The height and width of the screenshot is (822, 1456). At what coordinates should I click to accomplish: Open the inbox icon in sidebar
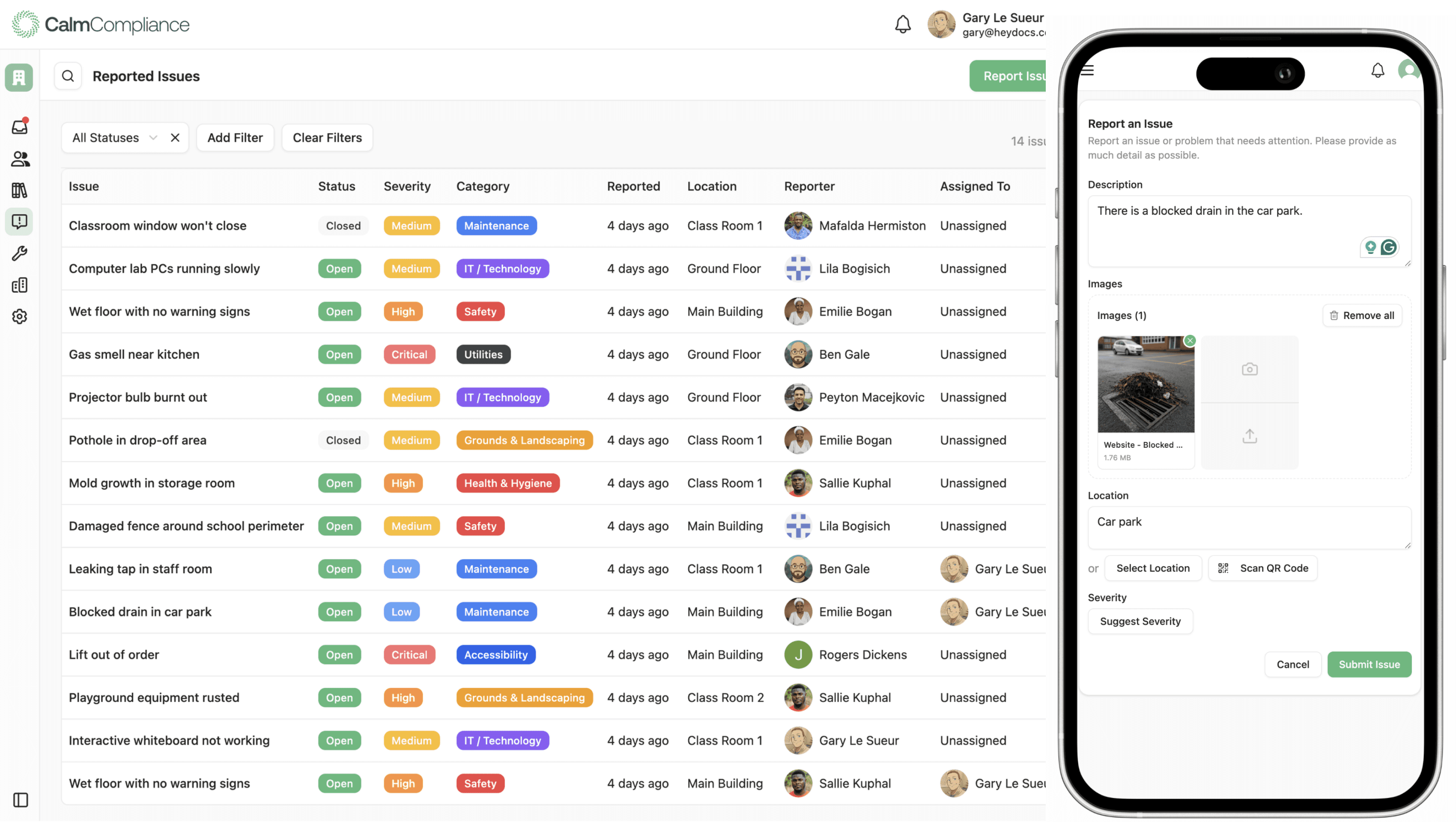(20, 127)
